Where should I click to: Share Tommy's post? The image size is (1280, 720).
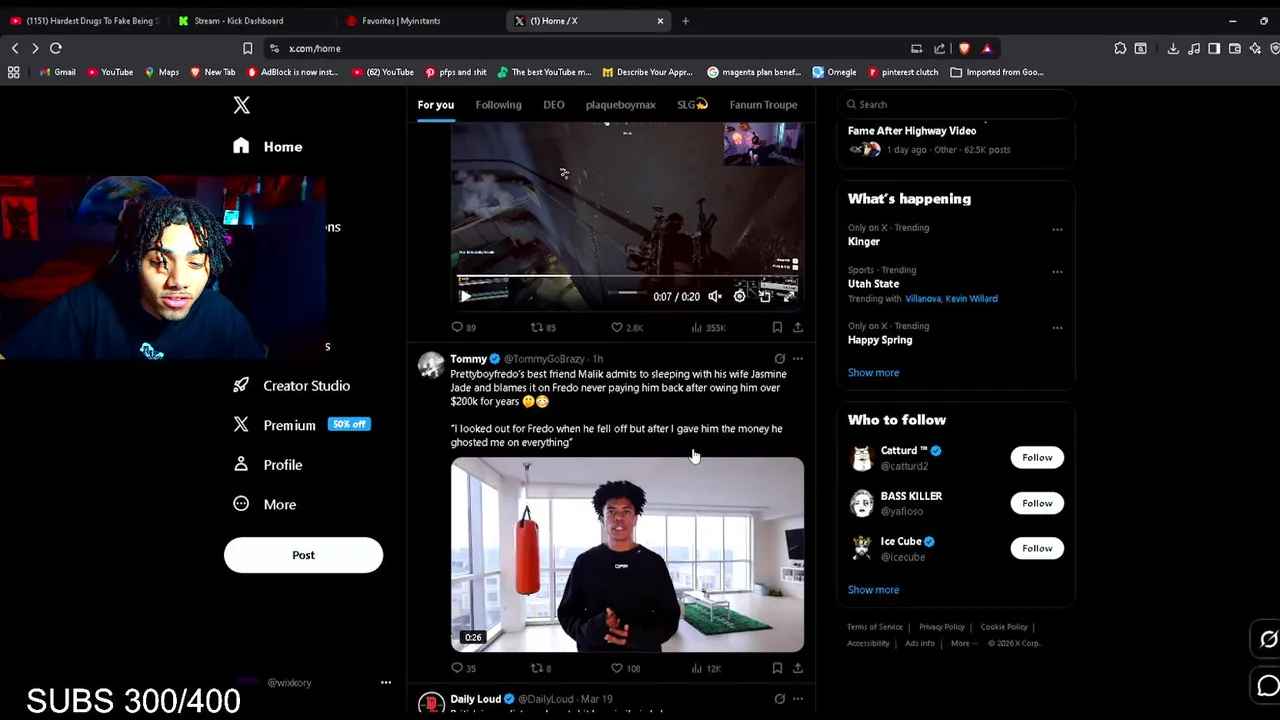point(798,668)
